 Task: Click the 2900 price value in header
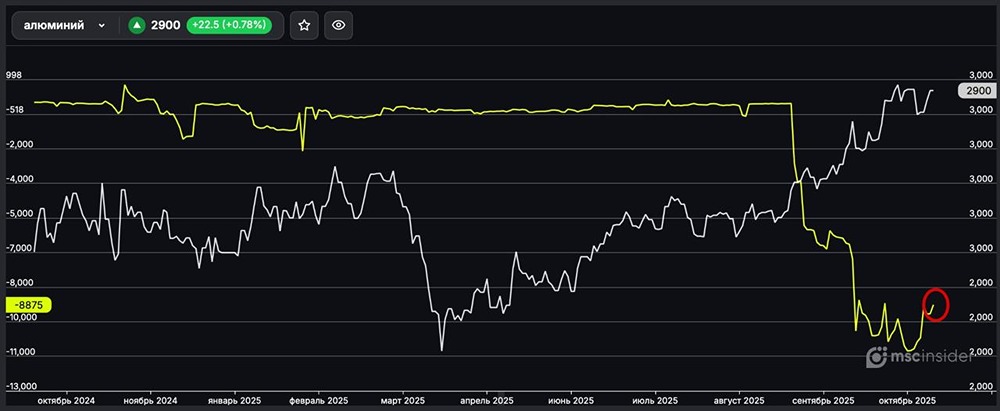pos(166,26)
